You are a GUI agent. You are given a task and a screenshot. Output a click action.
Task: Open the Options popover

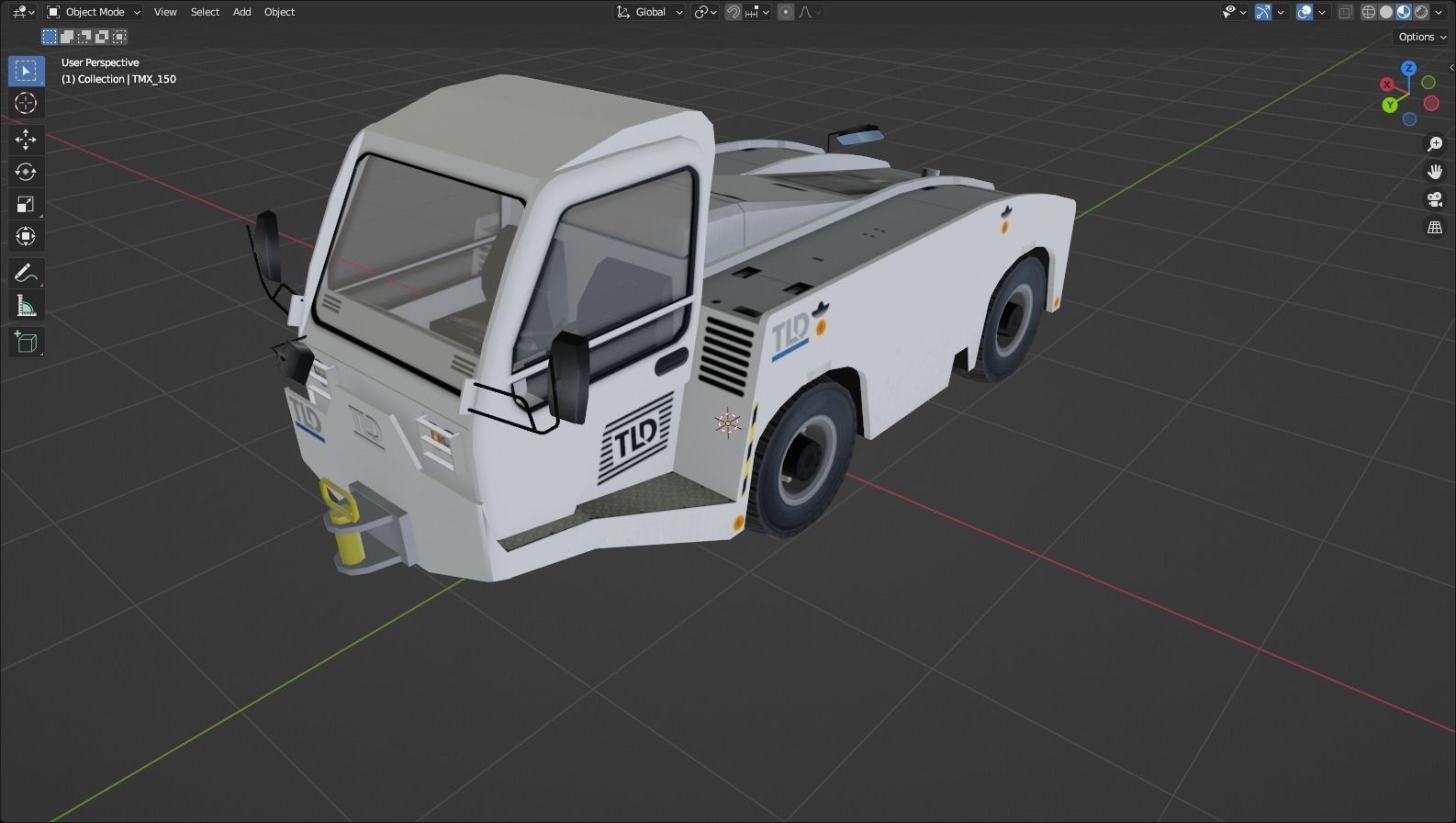click(1422, 37)
